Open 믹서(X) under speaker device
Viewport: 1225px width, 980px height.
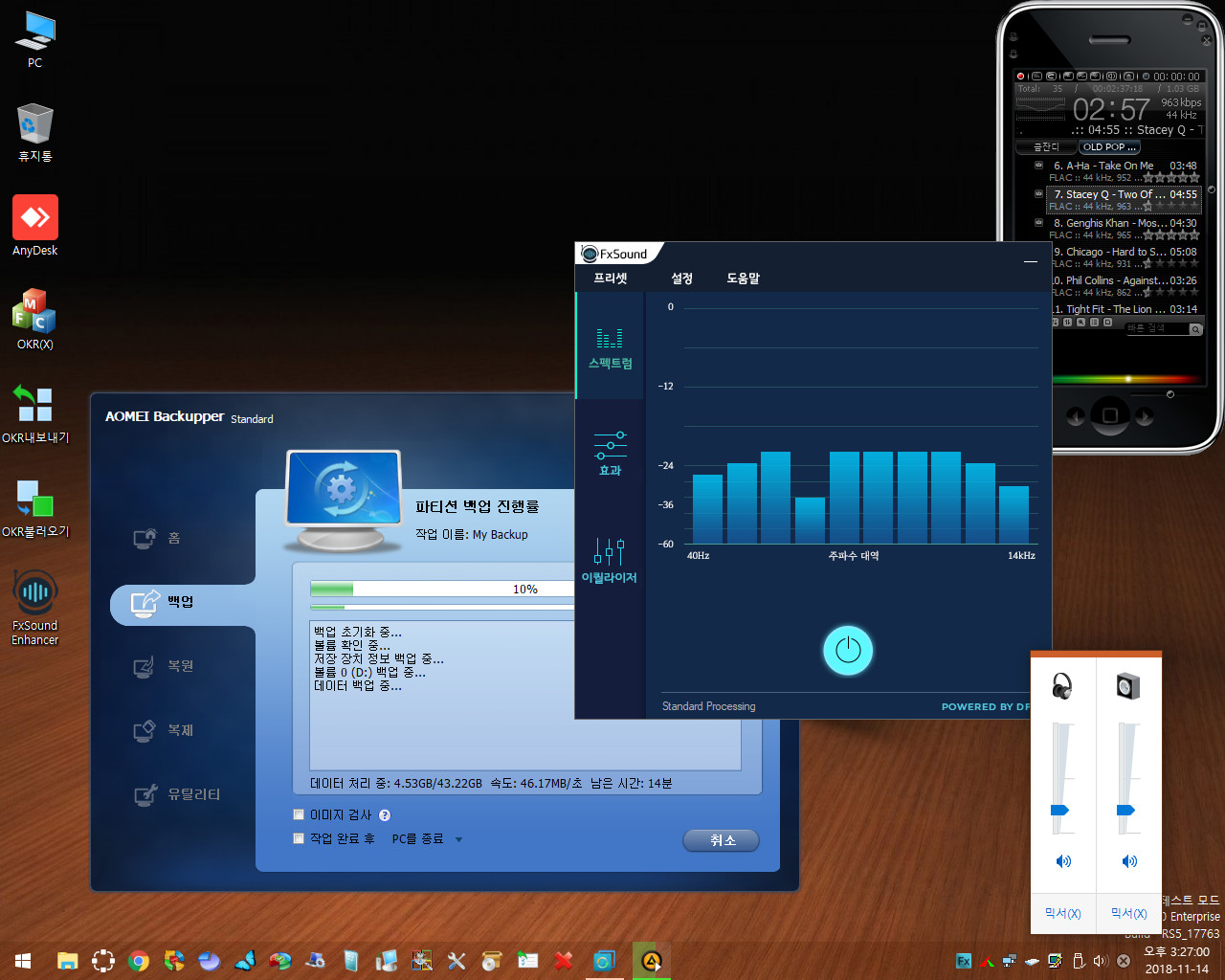pos(1128,913)
